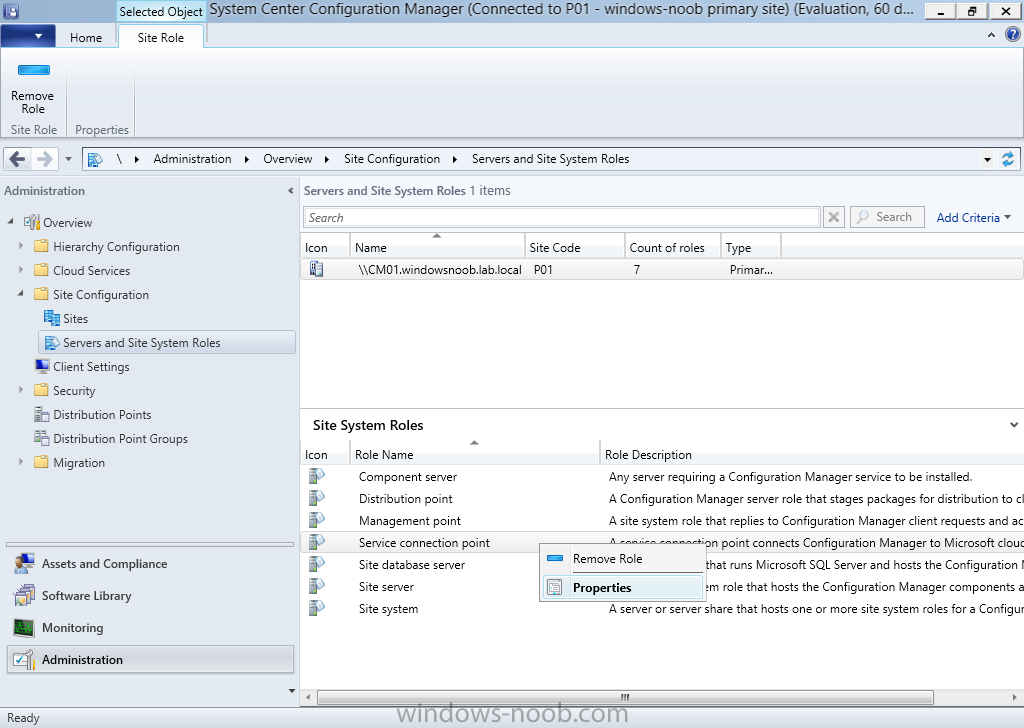Collapse the Site System Roles details pane
Viewport: 1024px width, 728px height.
click(x=1014, y=424)
